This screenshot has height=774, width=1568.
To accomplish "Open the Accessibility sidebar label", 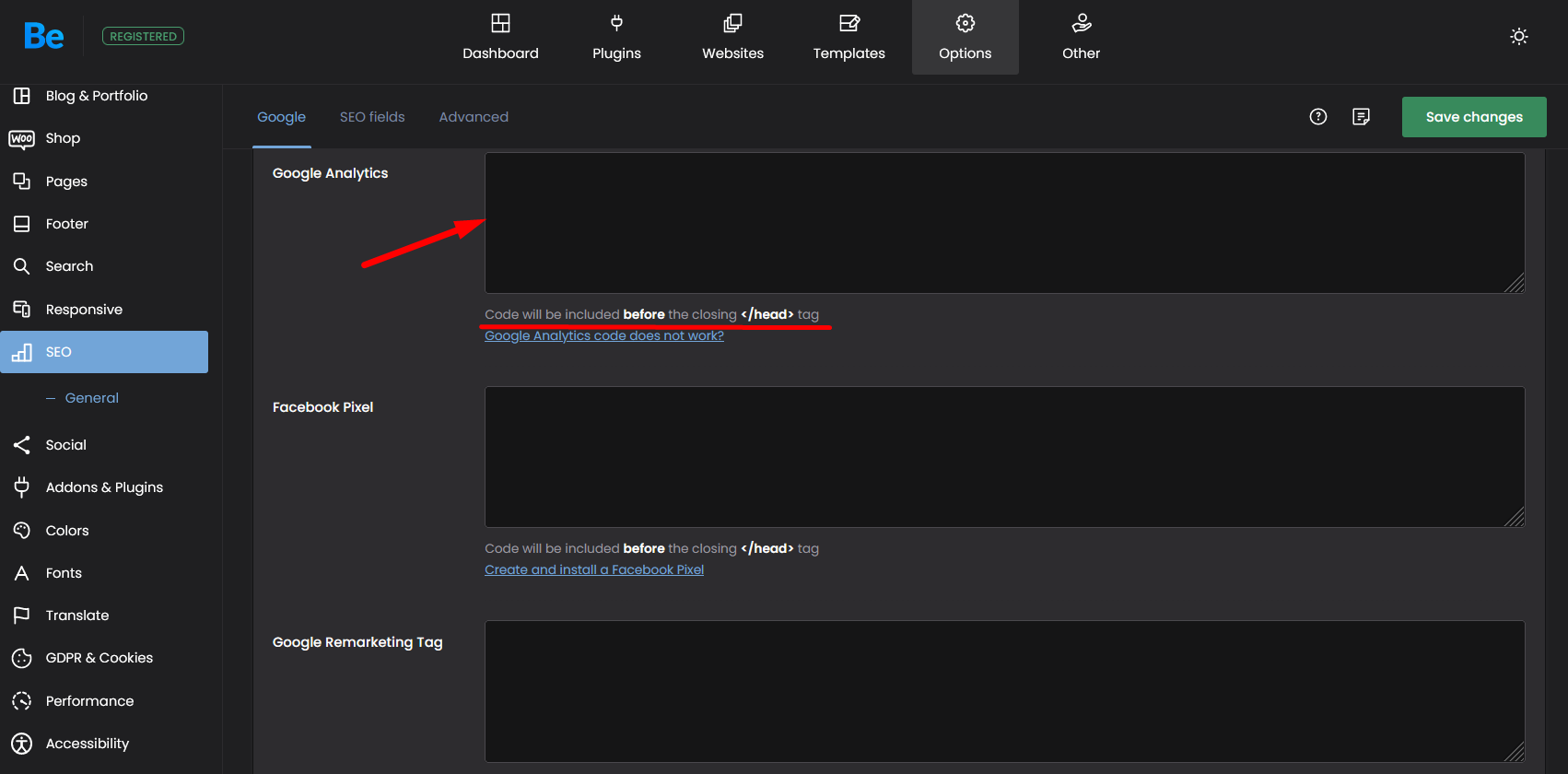I will tap(88, 744).
